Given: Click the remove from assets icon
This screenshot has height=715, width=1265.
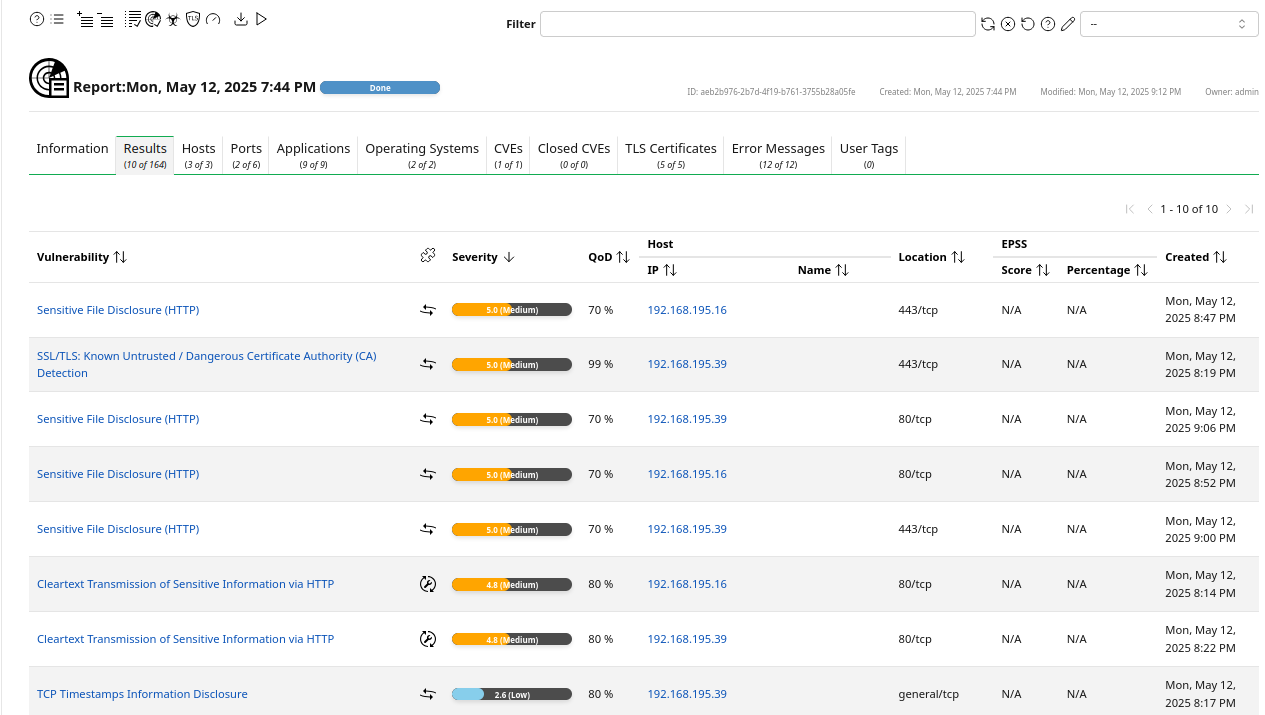Looking at the screenshot, I should pyautogui.click(x=105, y=19).
